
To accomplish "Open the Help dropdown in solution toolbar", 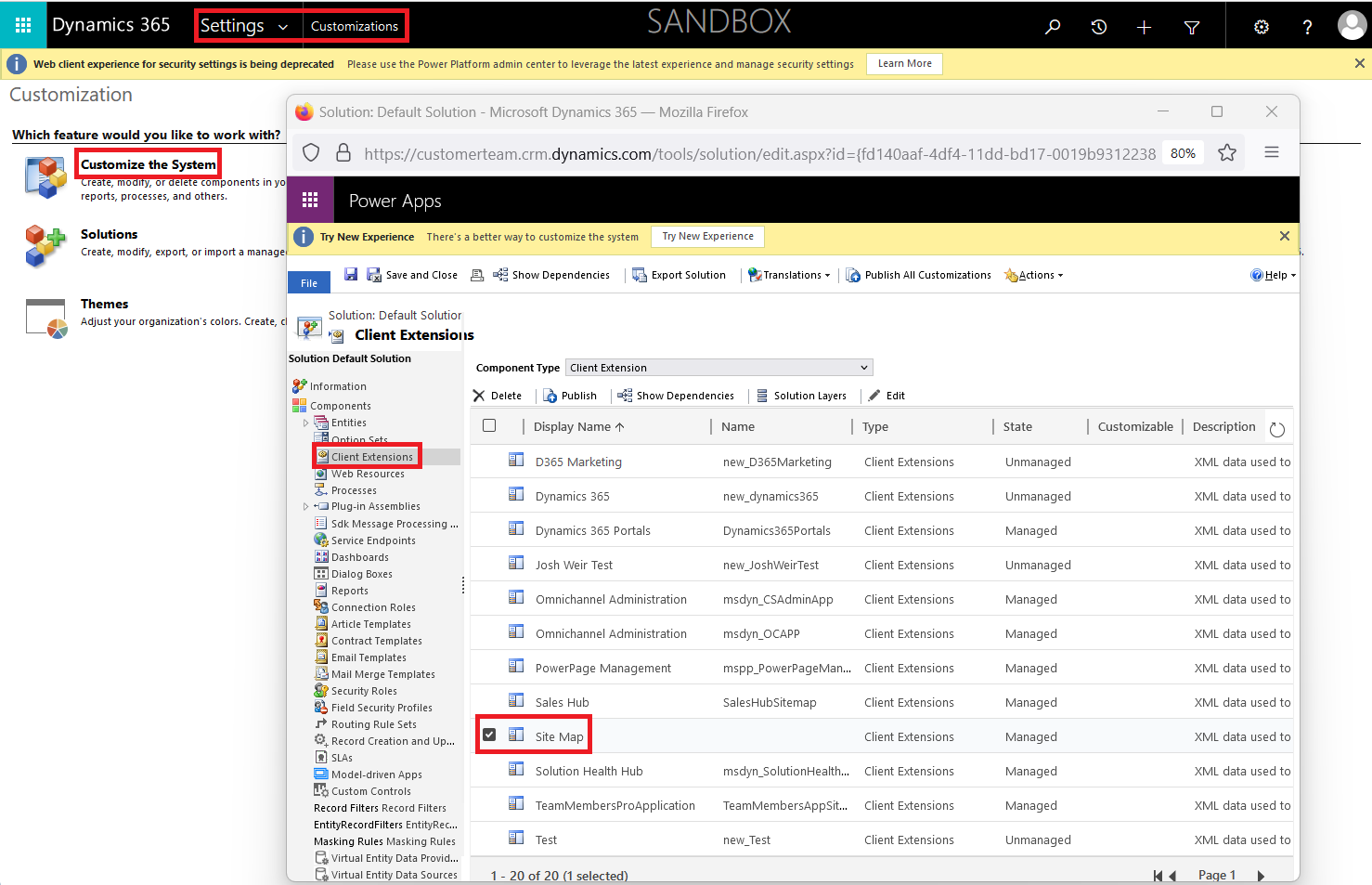I will [x=1273, y=275].
